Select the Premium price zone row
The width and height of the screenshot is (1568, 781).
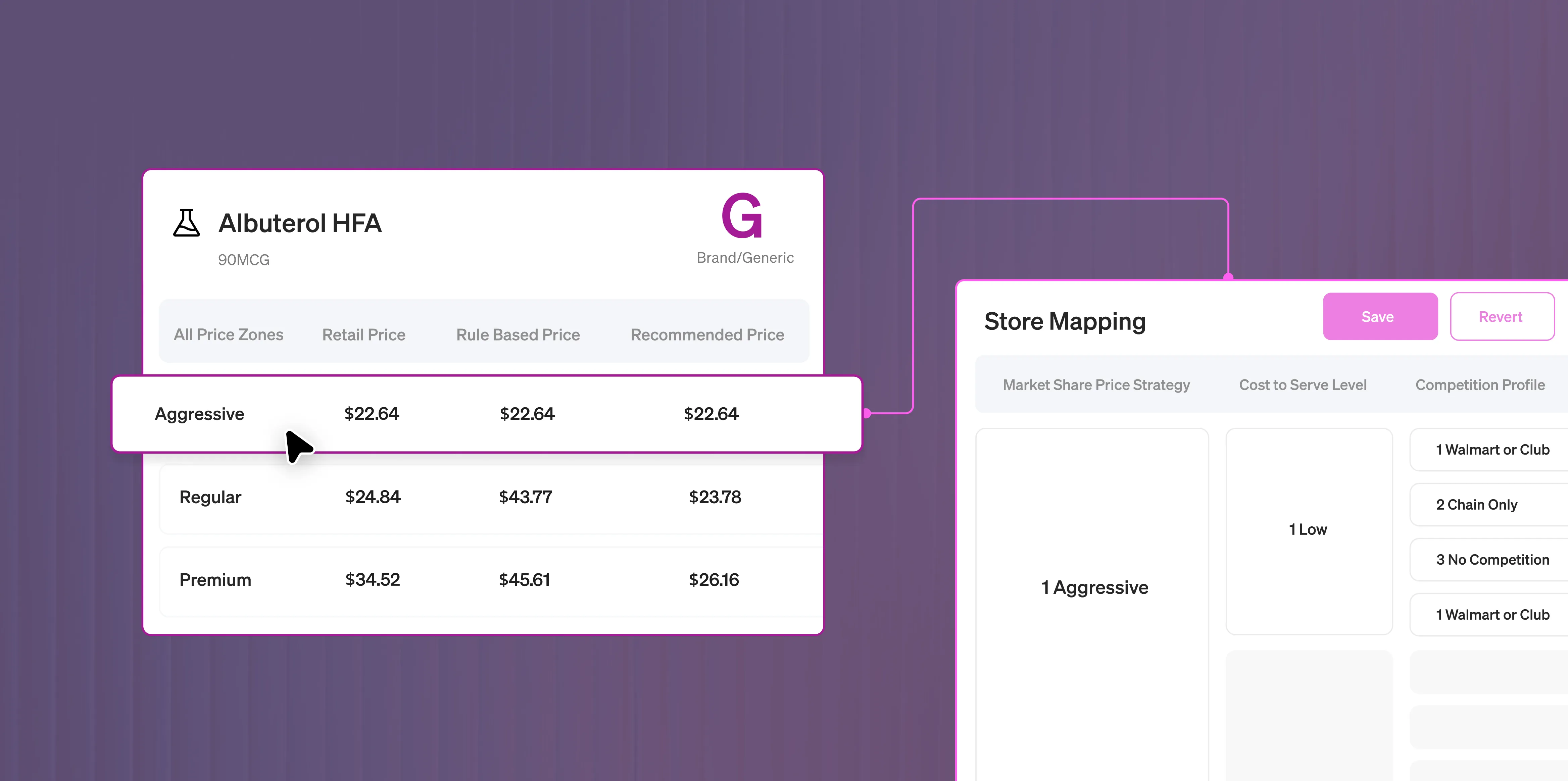click(215, 580)
